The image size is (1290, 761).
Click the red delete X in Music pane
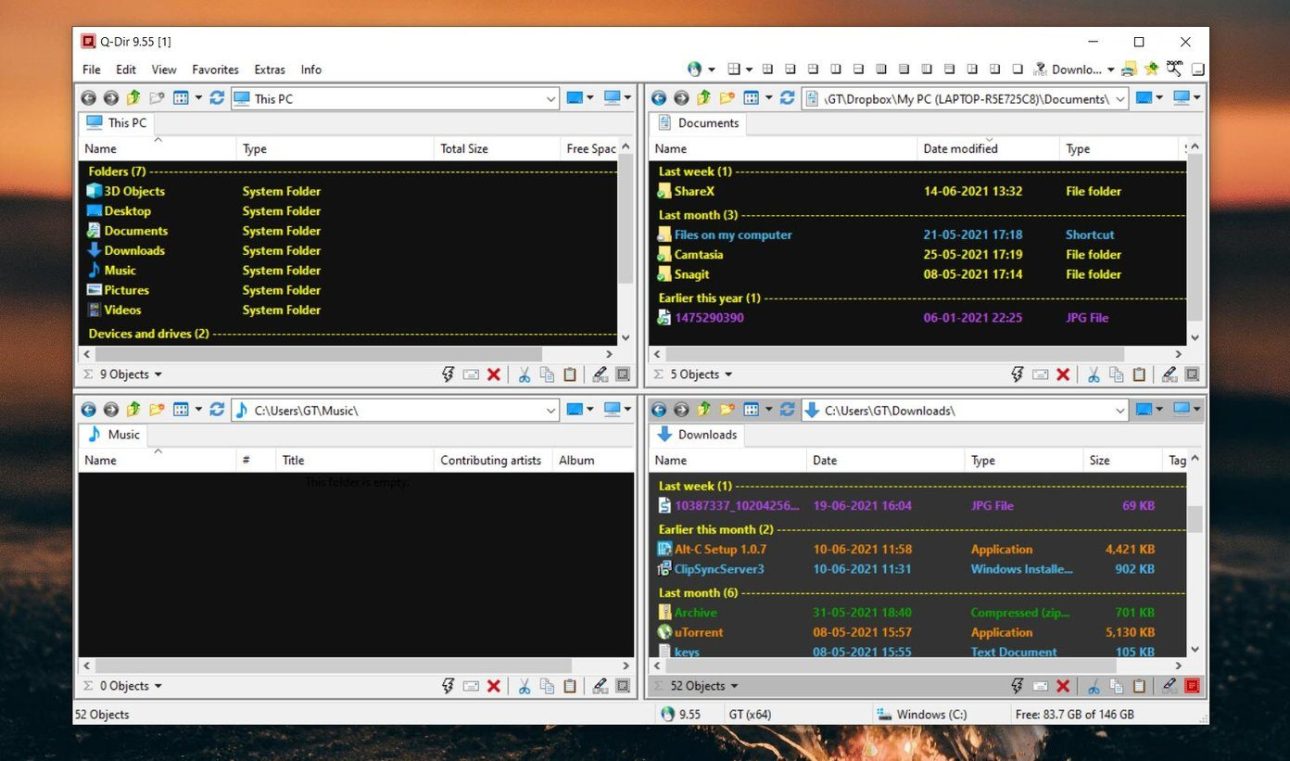tap(493, 686)
